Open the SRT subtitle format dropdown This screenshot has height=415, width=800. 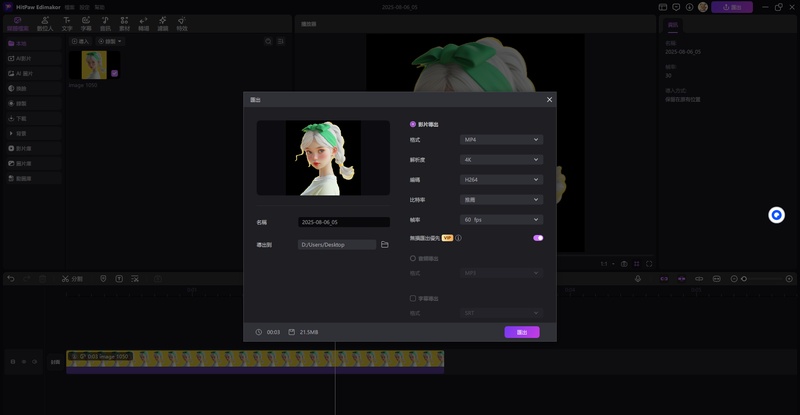501,313
